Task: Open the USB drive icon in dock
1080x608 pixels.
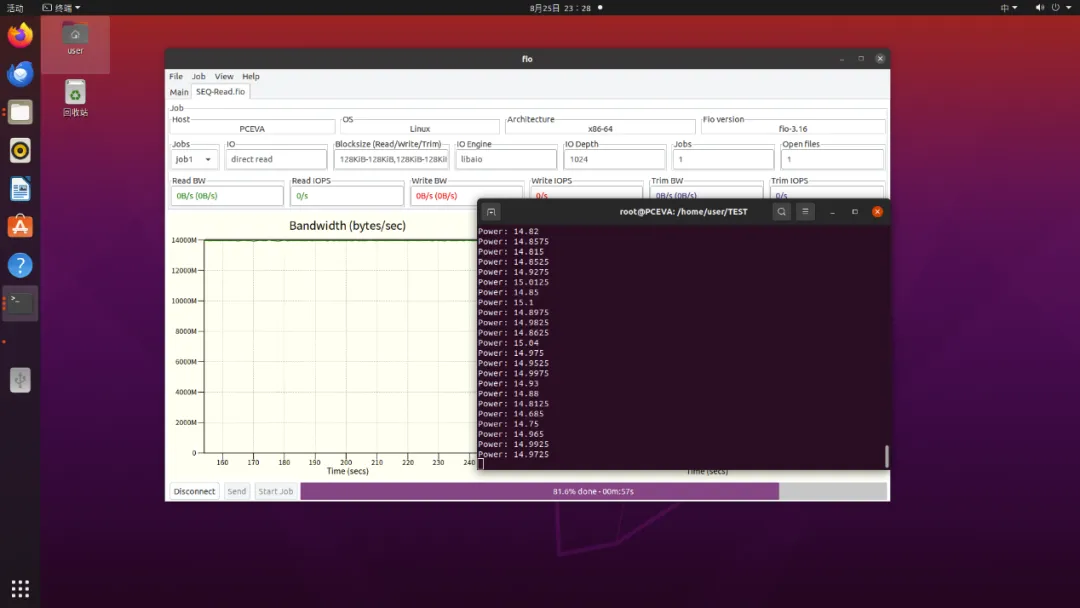Action: tap(20, 379)
